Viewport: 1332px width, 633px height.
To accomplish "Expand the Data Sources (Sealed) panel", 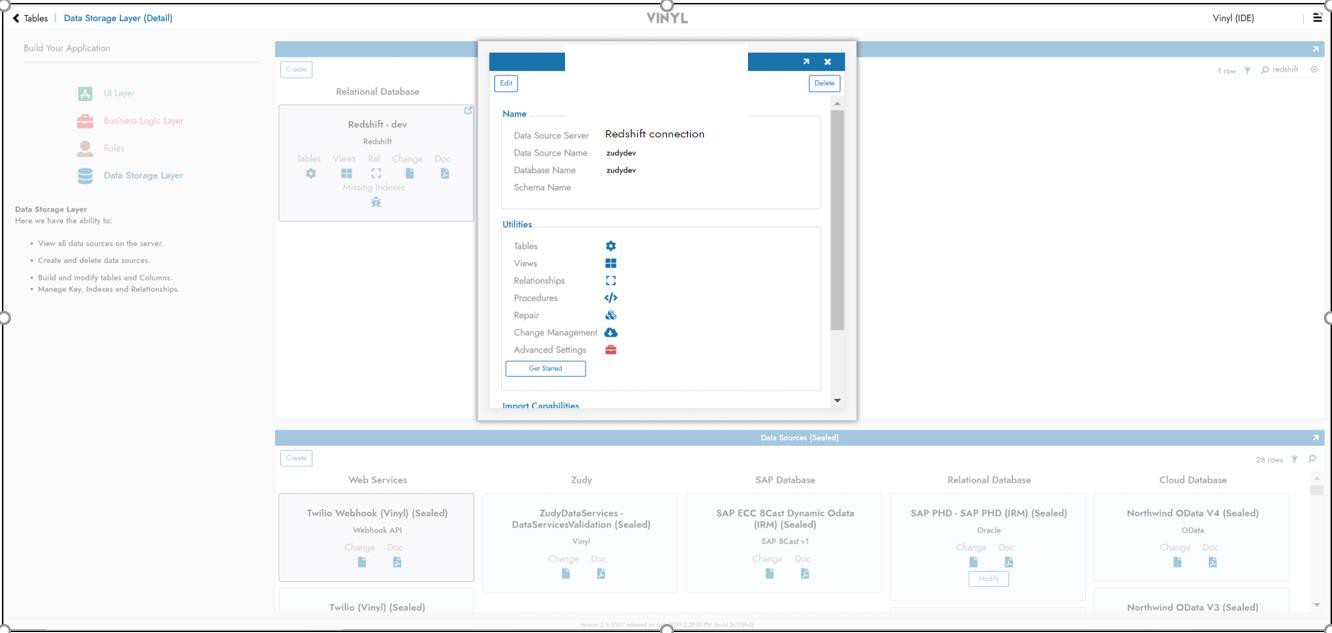I will (1315, 438).
